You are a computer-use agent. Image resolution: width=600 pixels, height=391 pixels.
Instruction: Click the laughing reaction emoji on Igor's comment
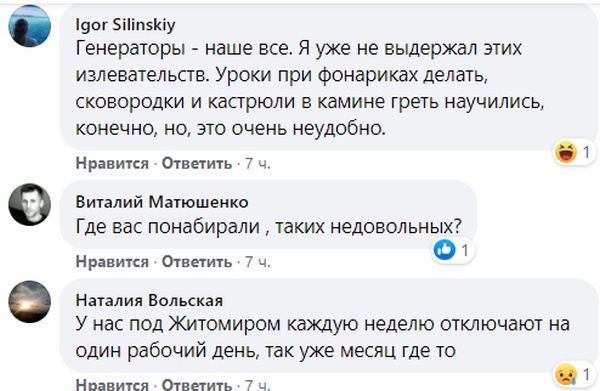(x=566, y=152)
